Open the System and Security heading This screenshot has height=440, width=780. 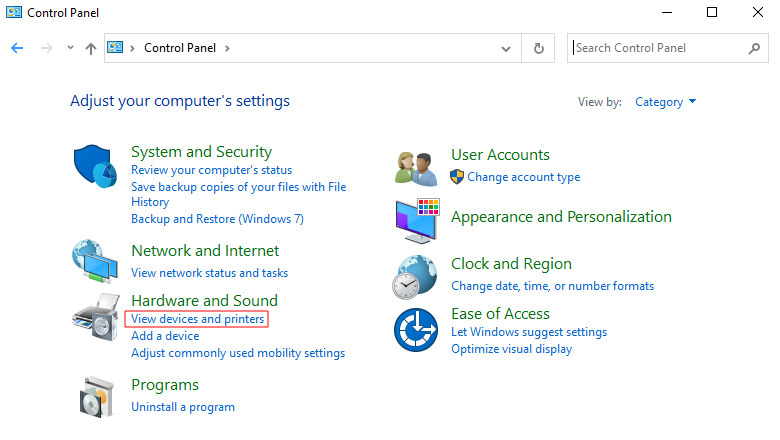tap(201, 152)
